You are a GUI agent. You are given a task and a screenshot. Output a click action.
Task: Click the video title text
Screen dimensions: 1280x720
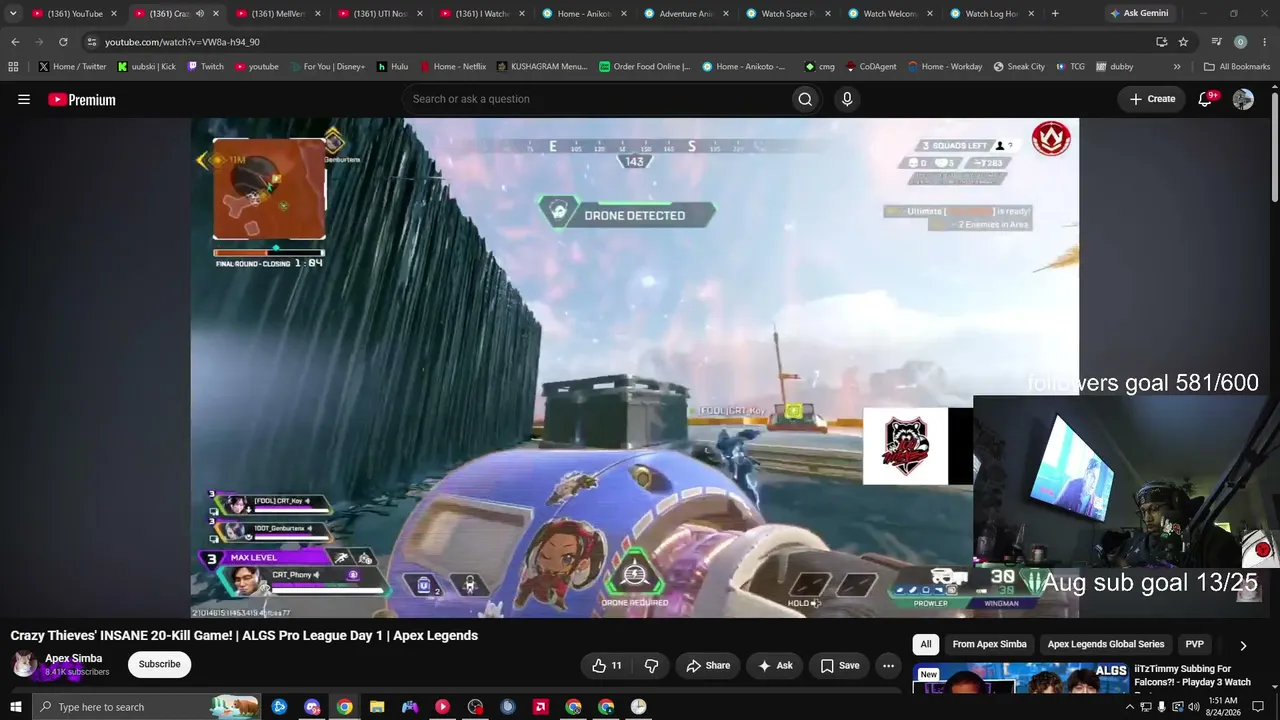pos(244,636)
